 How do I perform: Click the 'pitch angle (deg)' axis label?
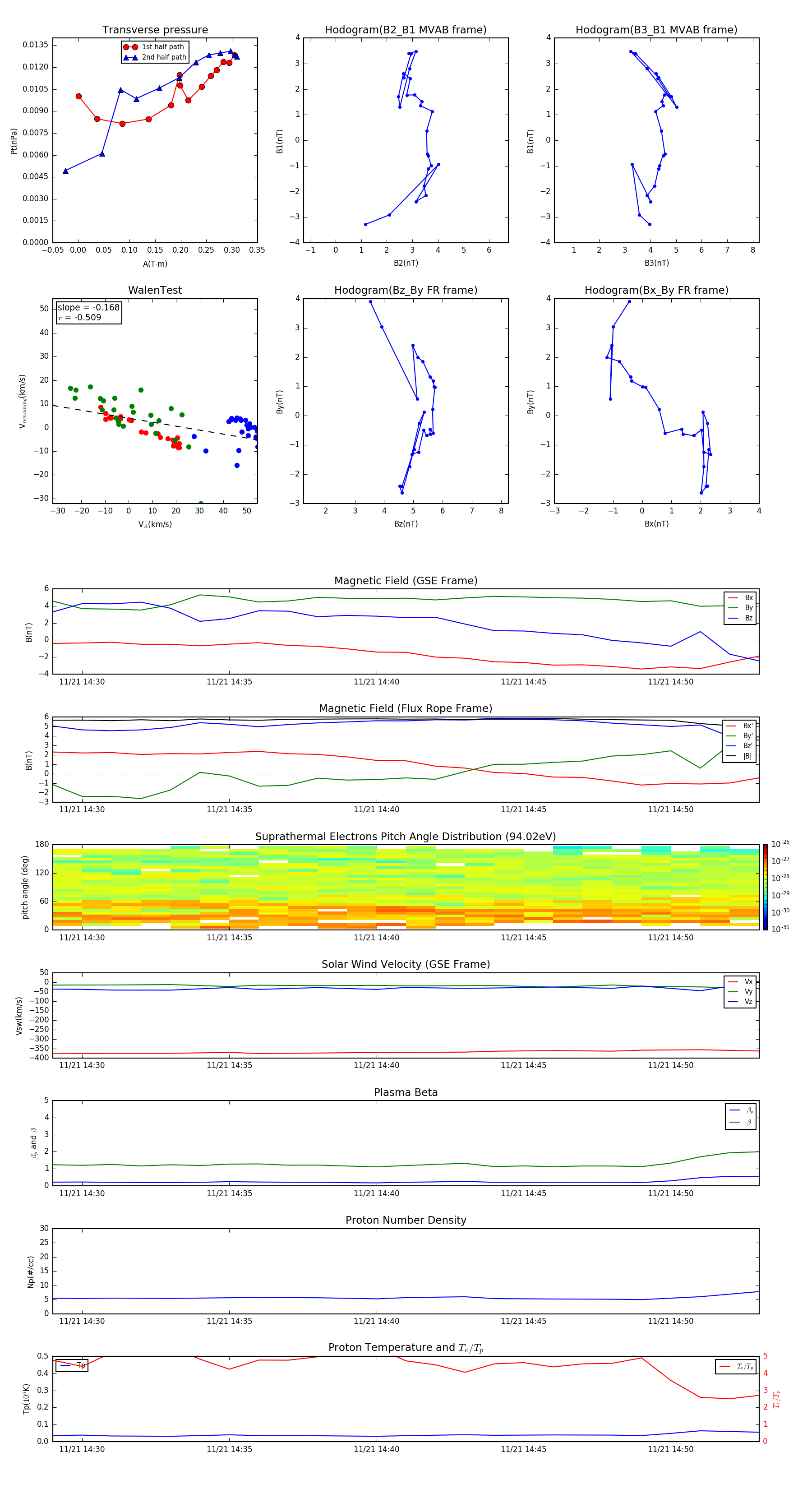click(25, 887)
